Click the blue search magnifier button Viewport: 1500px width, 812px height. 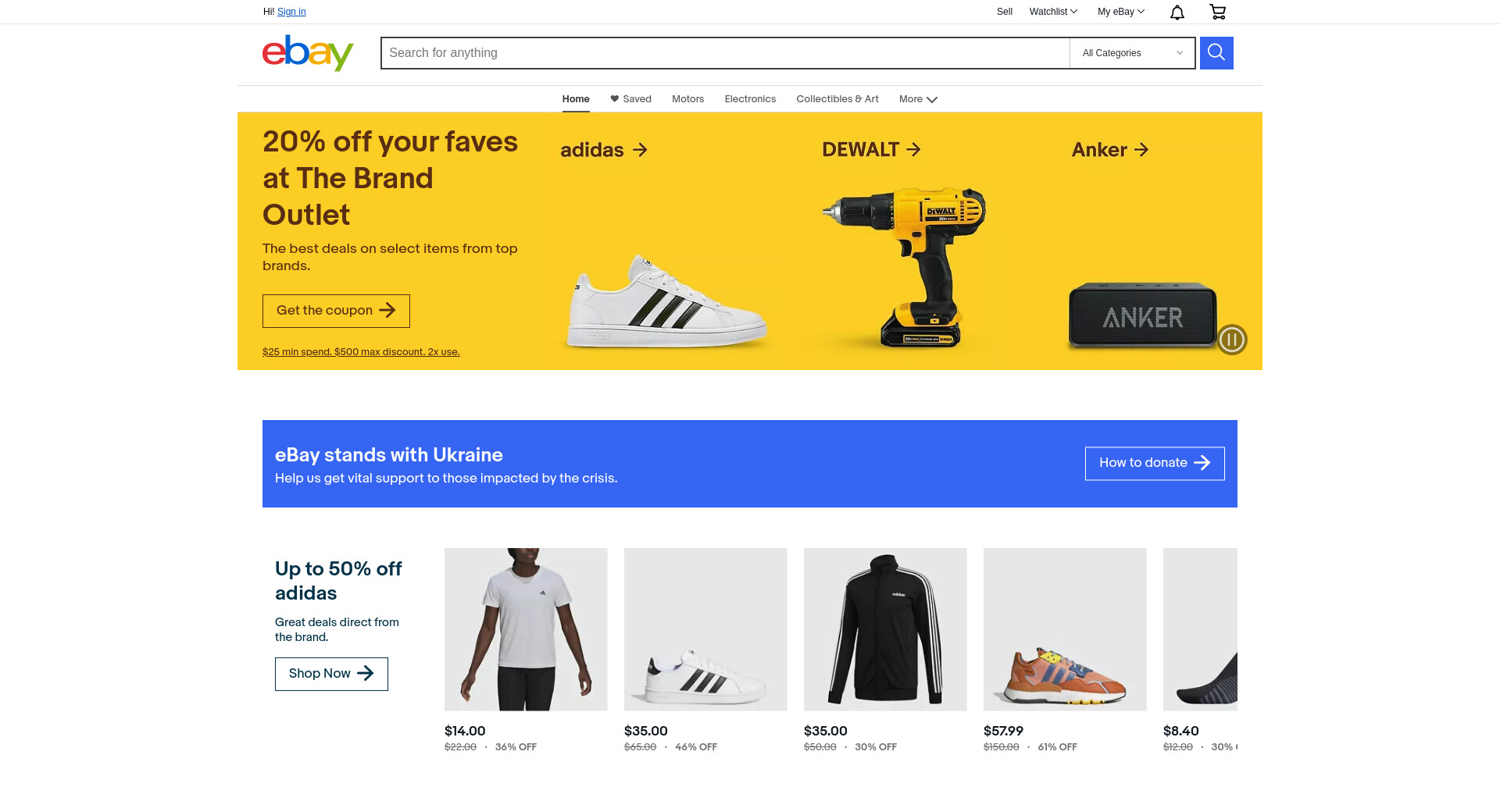pyautogui.click(x=1216, y=53)
